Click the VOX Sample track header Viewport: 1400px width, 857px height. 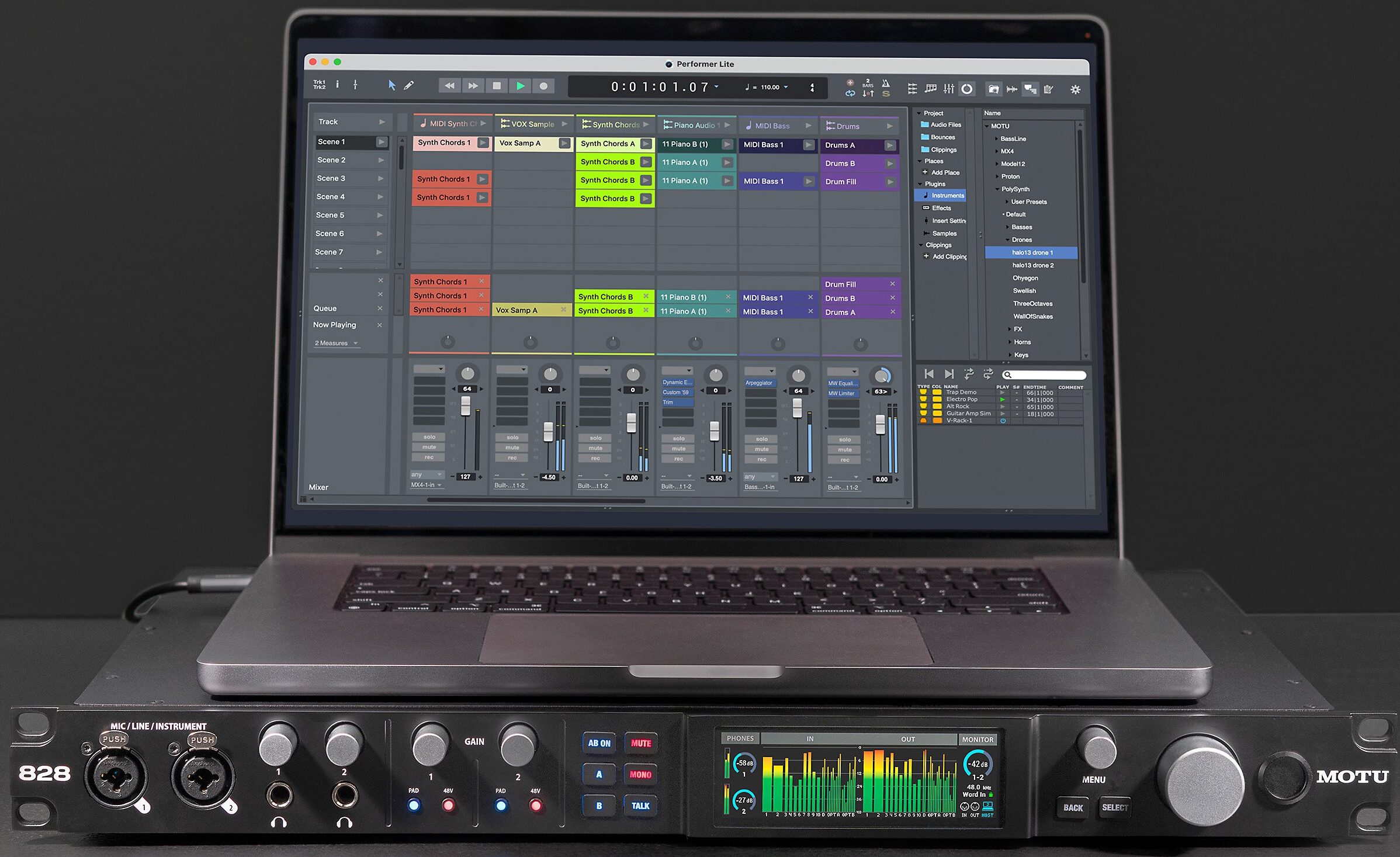point(533,124)
